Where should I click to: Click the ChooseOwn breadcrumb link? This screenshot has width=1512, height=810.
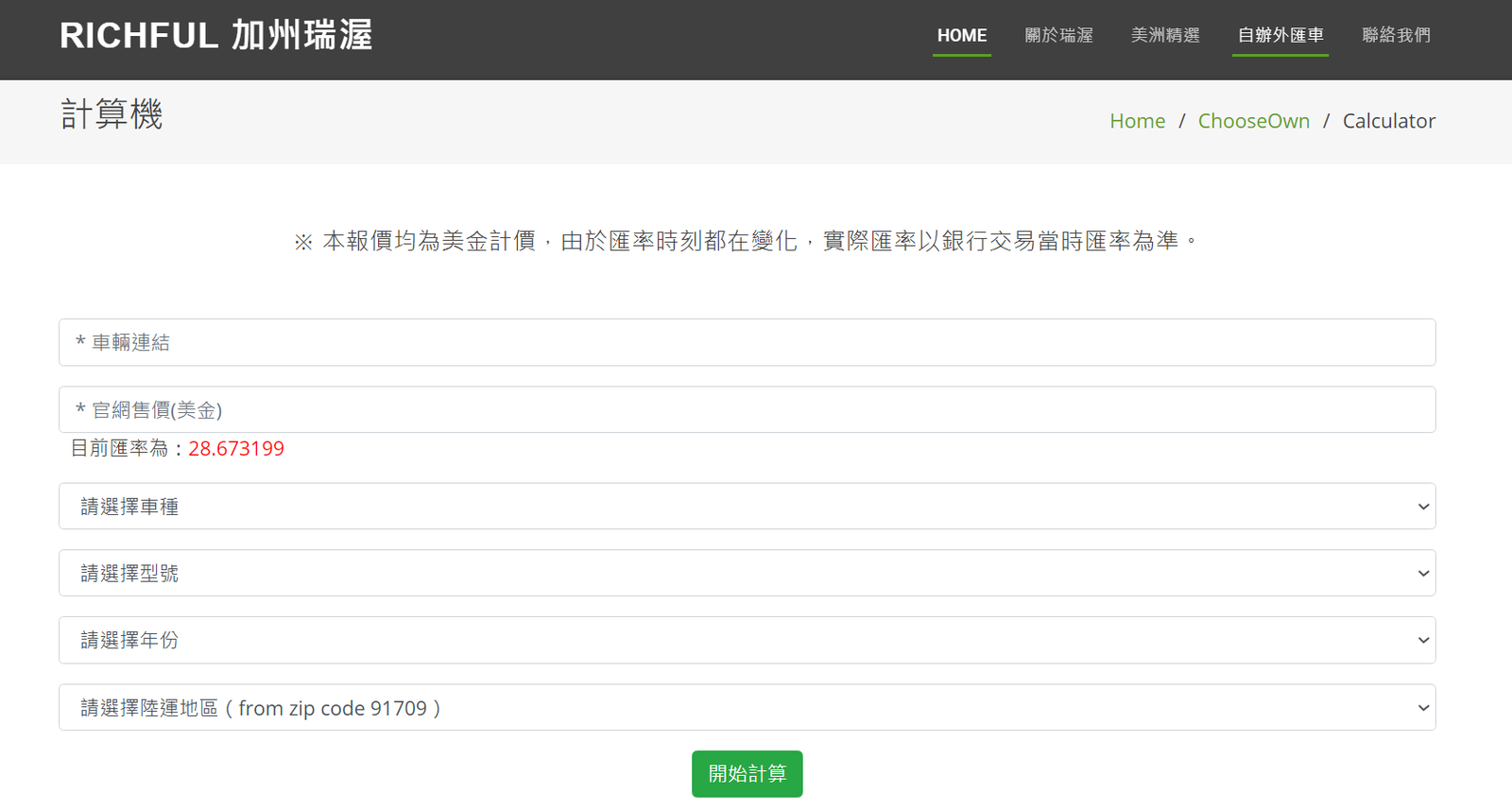(1253, 121)
